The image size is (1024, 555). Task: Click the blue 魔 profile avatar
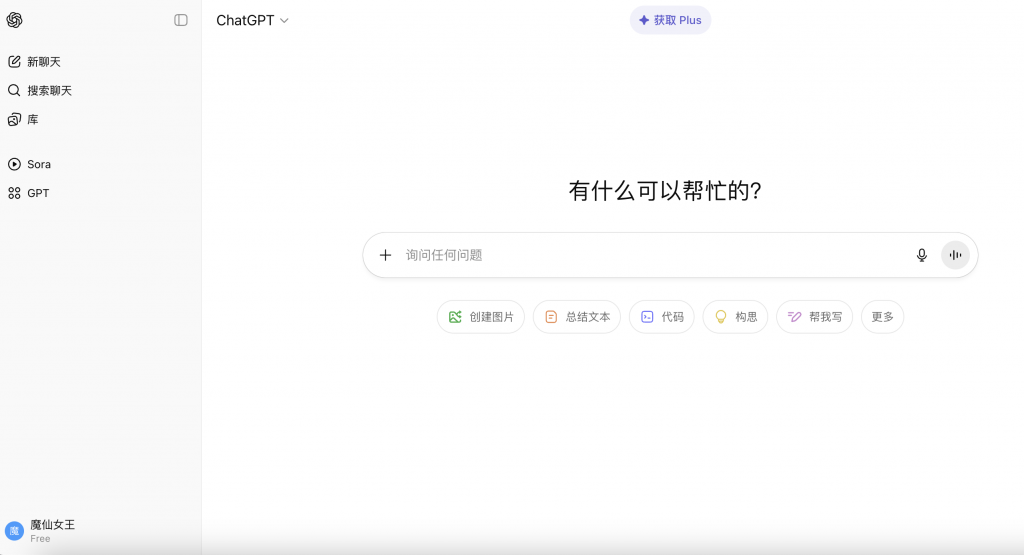point(14,531)
